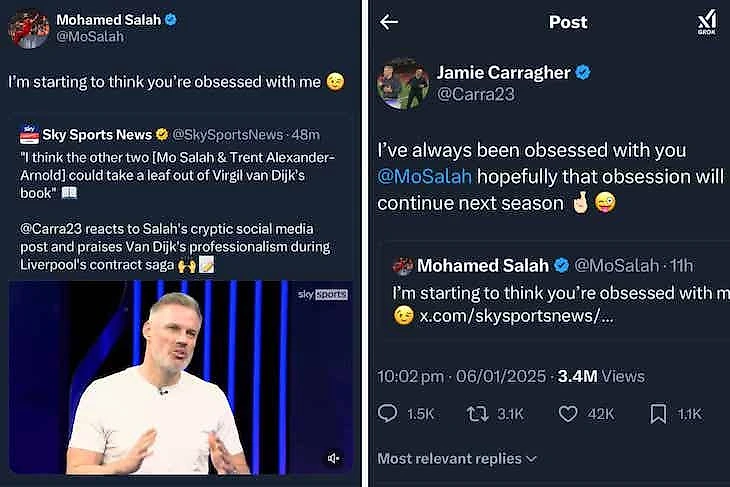
Task: Like Carragher's post with the heart
Action: tap(568, 413)
